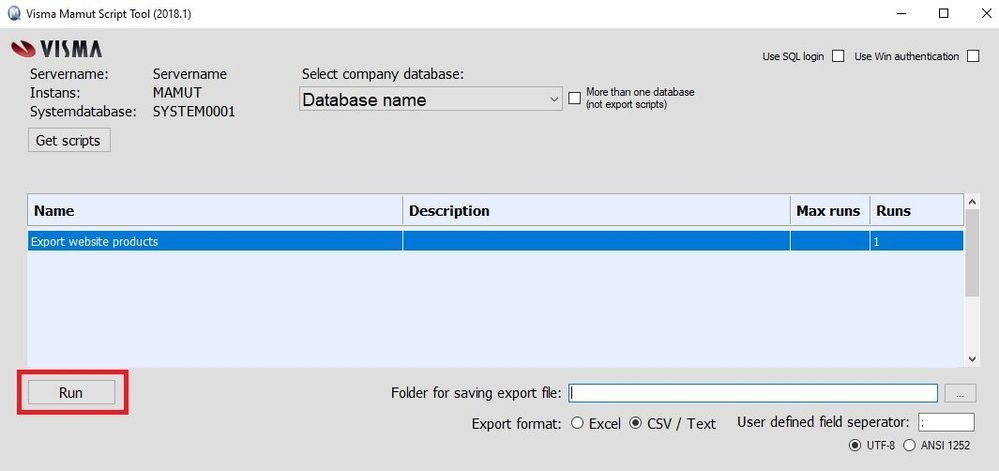Image resolution: width=999 pixels, height=471 pixels.
Task: Click the user defined field separator box
Action: (x=946, y=422)
